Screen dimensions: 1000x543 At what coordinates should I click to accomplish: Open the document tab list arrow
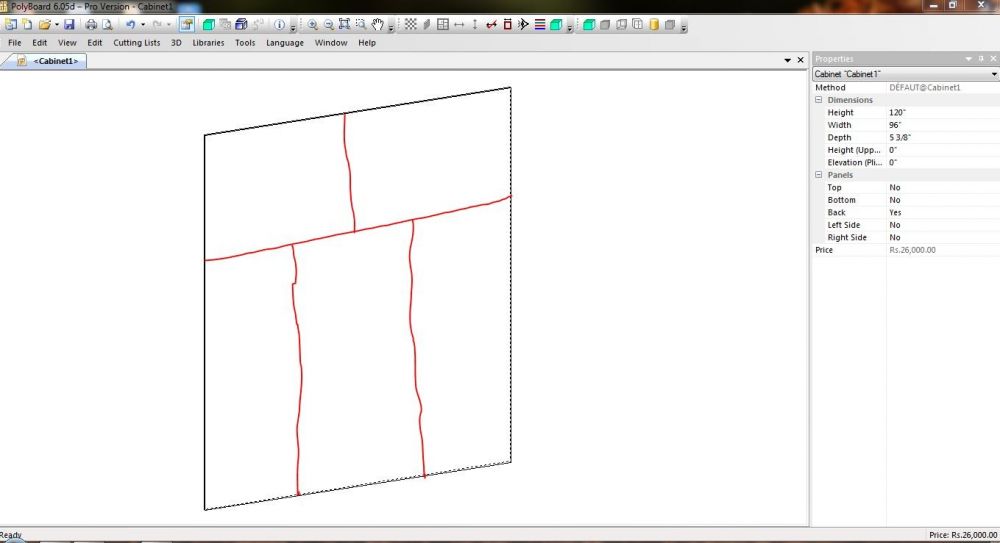click(788, 60)
